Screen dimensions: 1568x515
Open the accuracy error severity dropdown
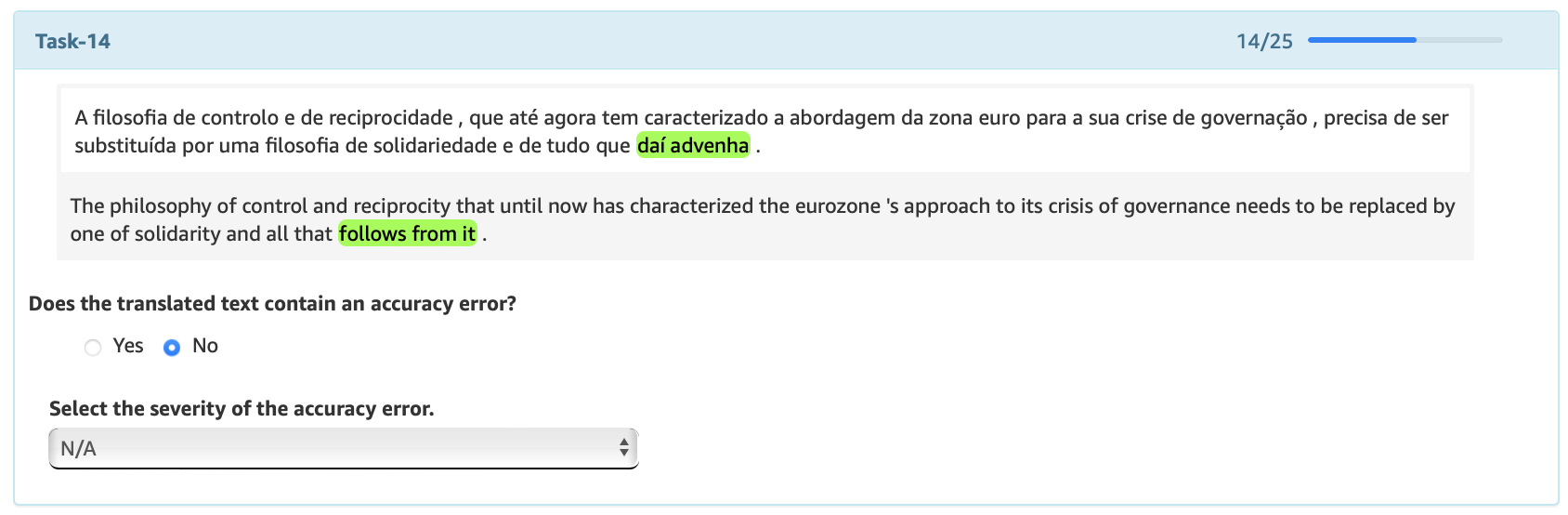point(343,449)
